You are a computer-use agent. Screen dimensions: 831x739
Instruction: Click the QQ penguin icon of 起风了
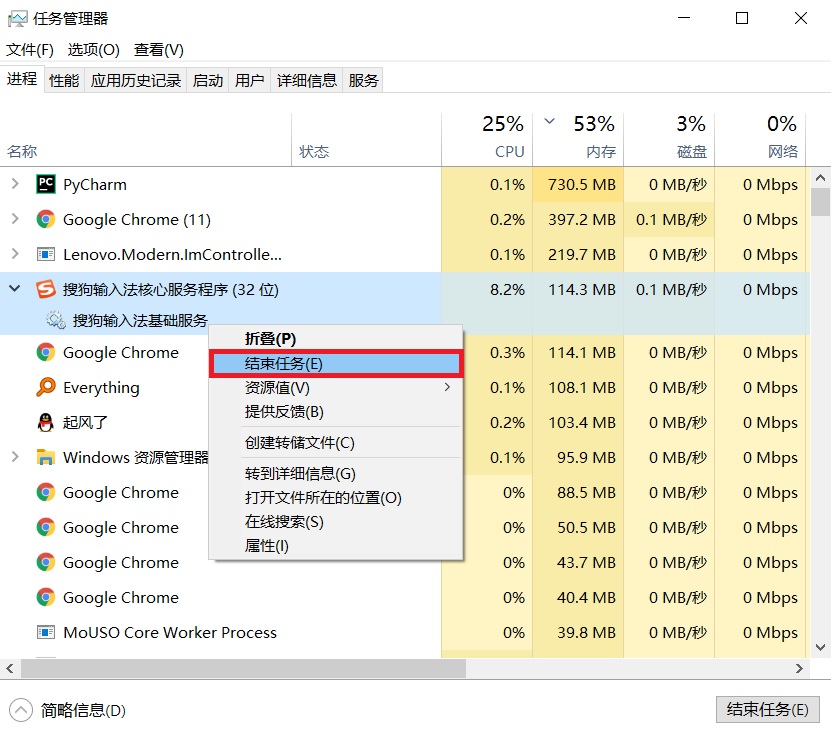(x=46, y=423)
